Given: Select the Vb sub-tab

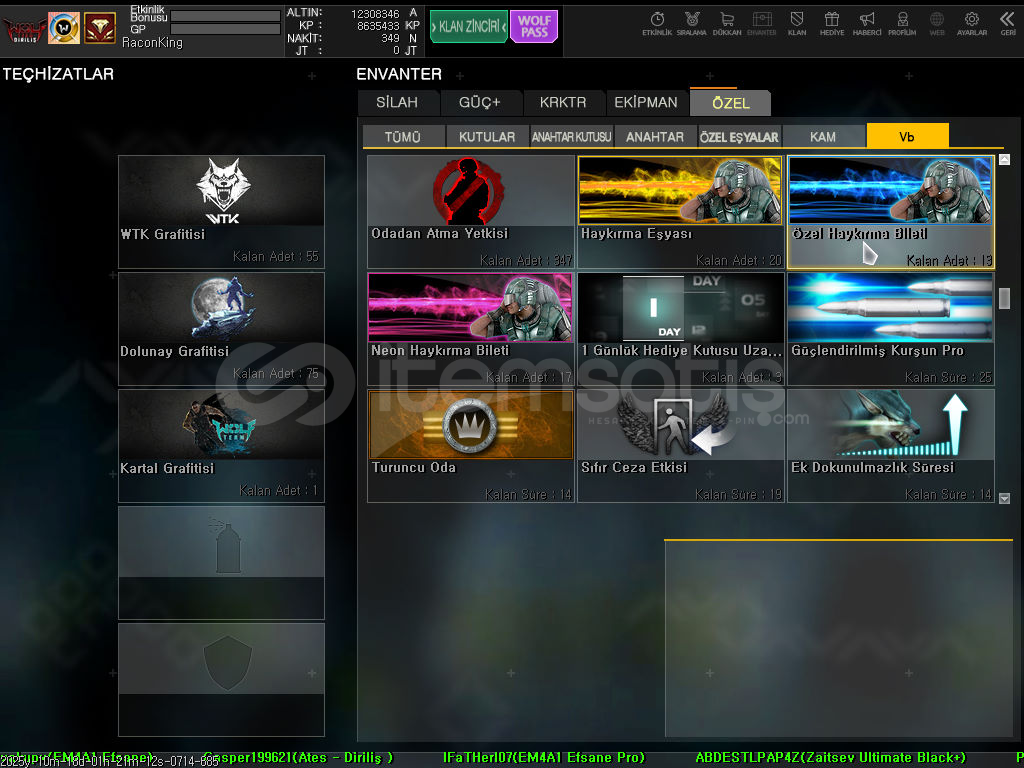Looking at the screenshot, I should coord(907,136).
